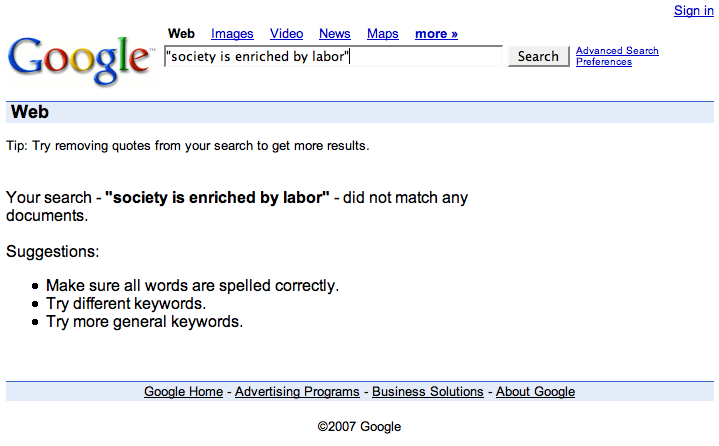Image resolution: width=719 pixels, height=446 pixels.
Task: Select the Web search tab
Action: click(x=181, y=33)
